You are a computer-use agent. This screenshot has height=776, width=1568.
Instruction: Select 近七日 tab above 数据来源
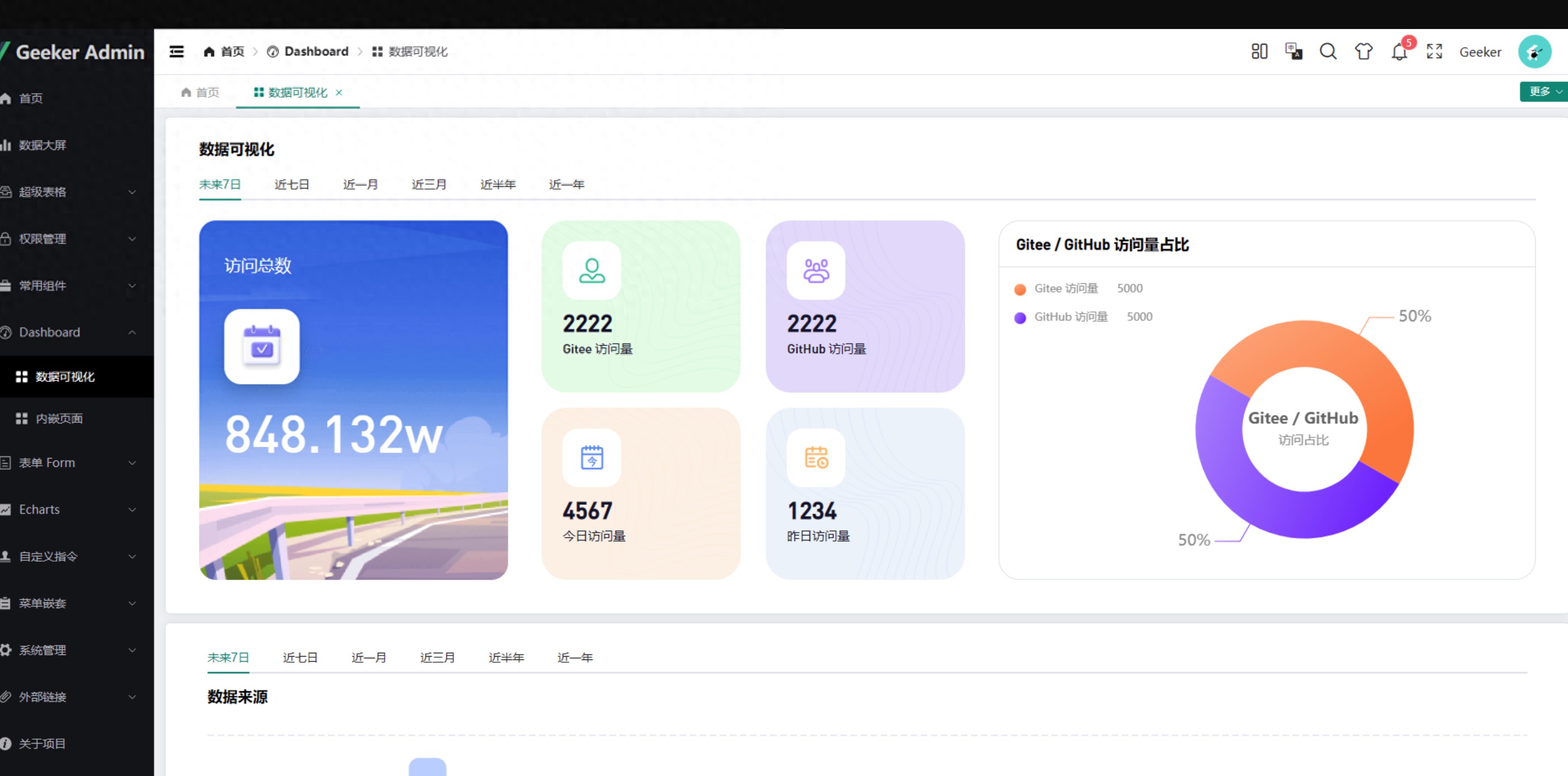click(300, 658)
